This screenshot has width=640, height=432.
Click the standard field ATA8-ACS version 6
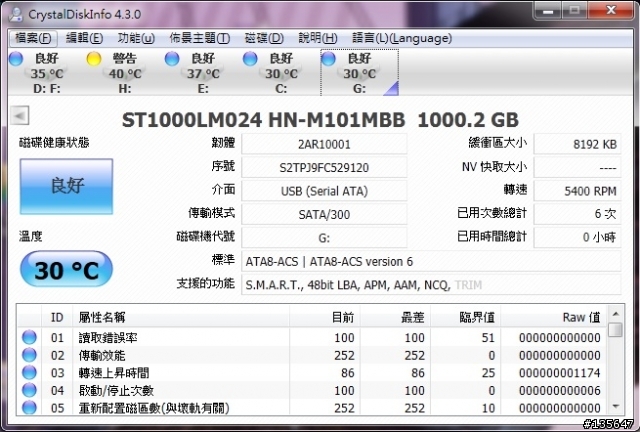click(431, 261)
